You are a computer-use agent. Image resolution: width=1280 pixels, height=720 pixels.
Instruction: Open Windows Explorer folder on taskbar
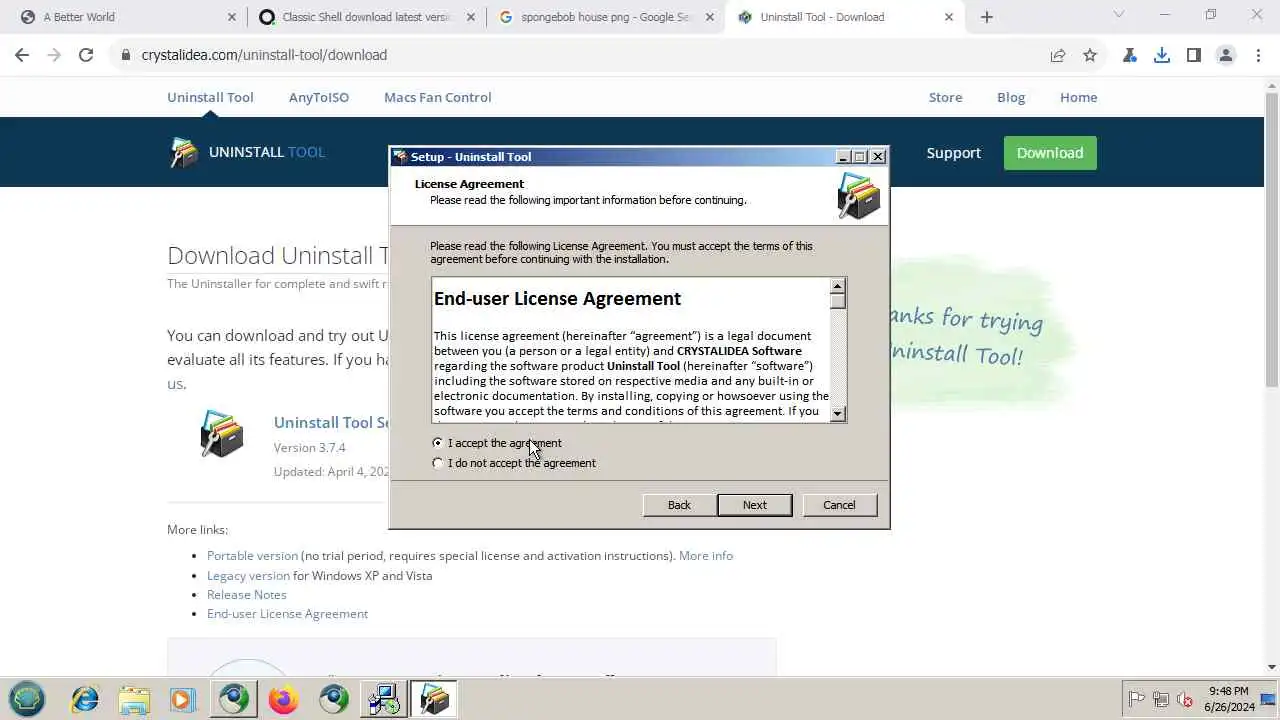[134, 699]
